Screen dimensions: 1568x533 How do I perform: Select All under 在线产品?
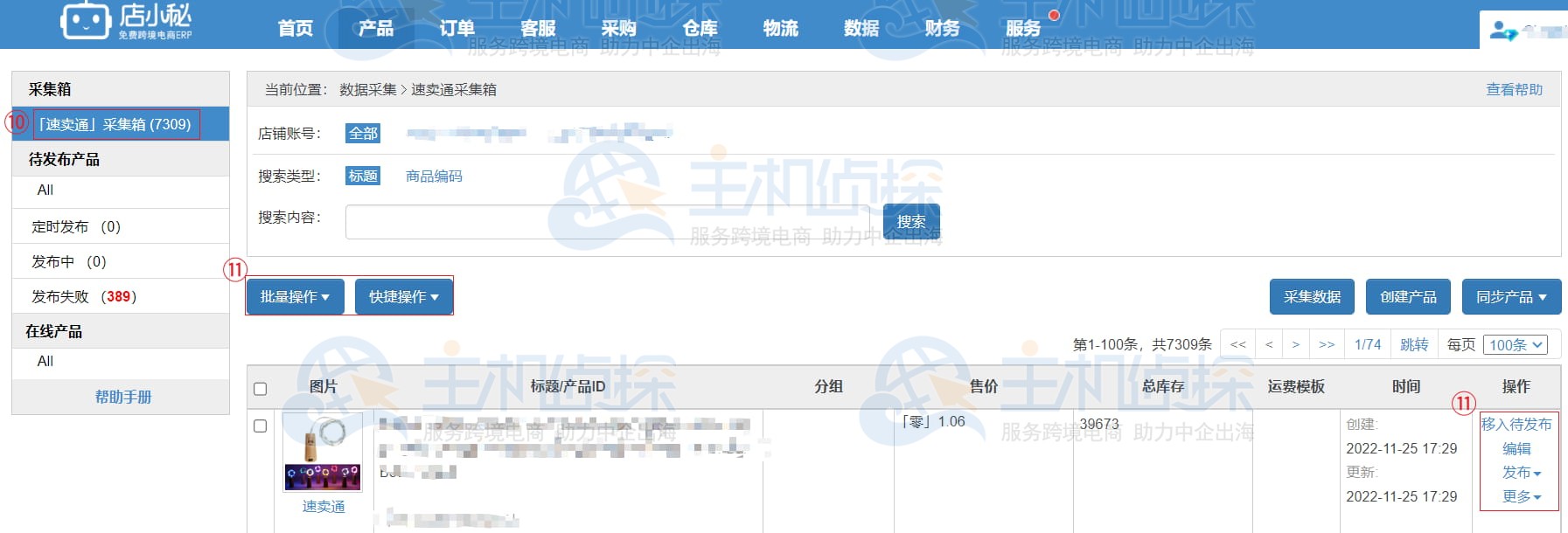tap(45, 361)
